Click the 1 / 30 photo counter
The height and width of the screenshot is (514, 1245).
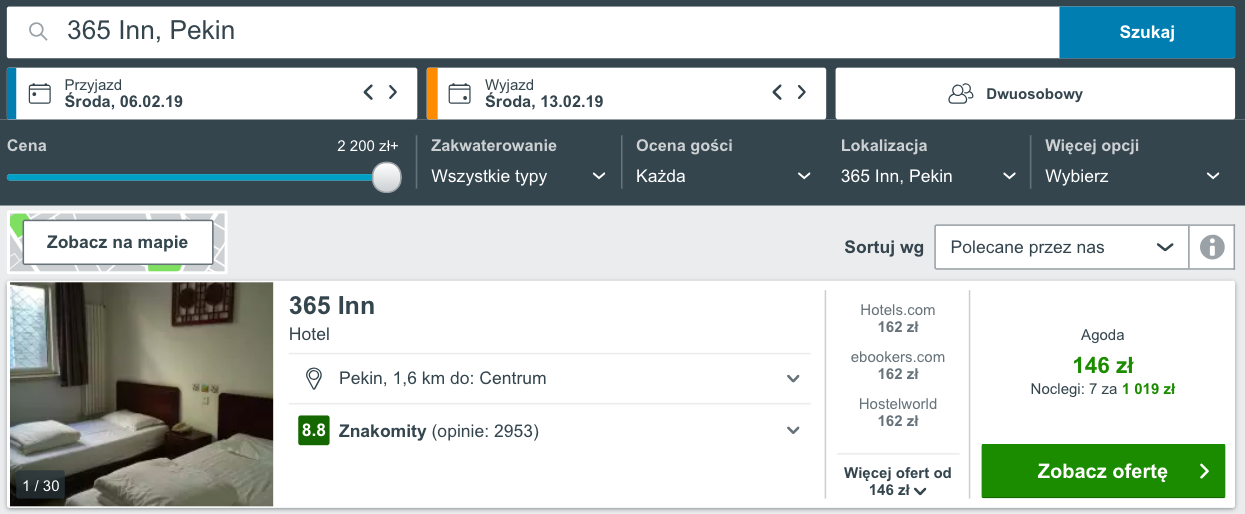pos(41,486)
